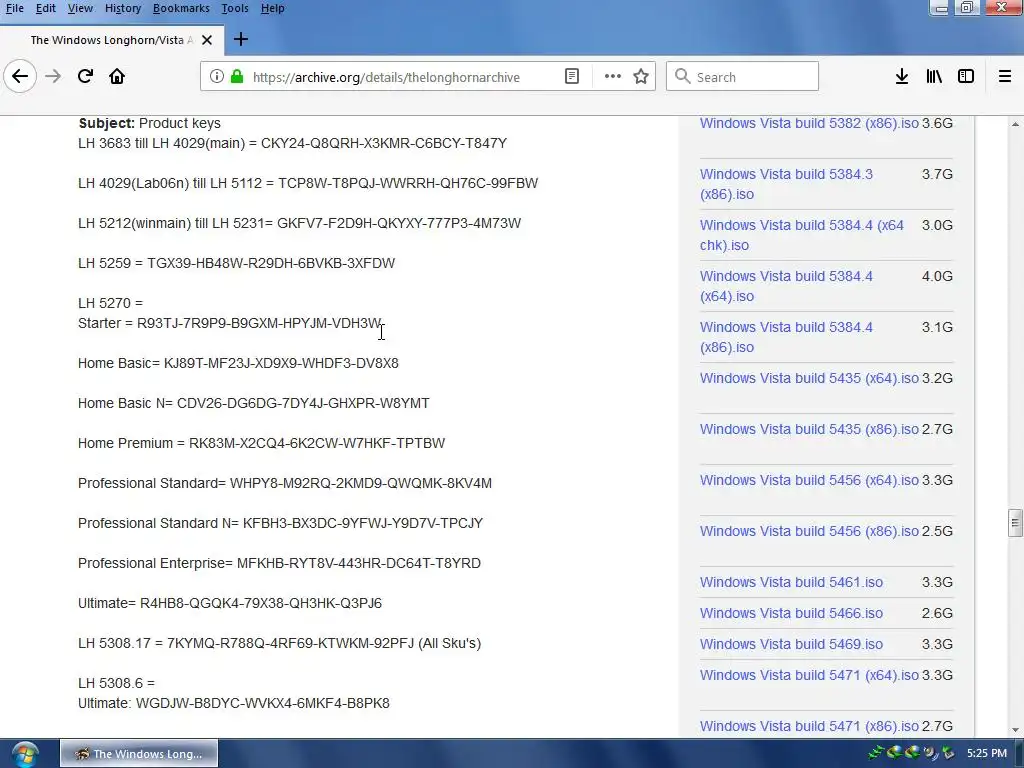Download Windows Vista build 5384.4 (x64).iso
Viewport: 1024px width, 768px height.
tap(786, 286)
